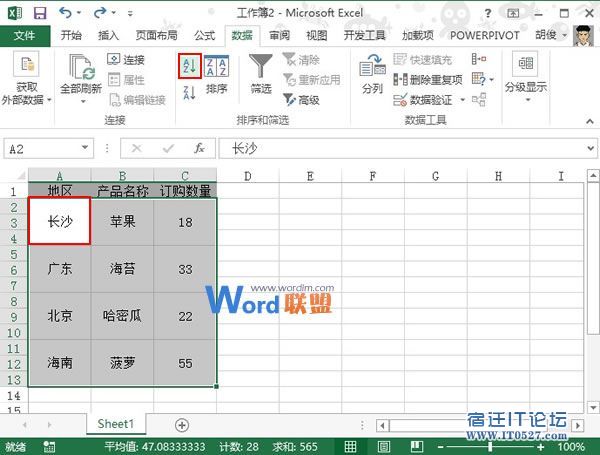Viewport: 600px width, 455px height.
Task: Open the Excel Help question mark
Action: click(488, 13)
